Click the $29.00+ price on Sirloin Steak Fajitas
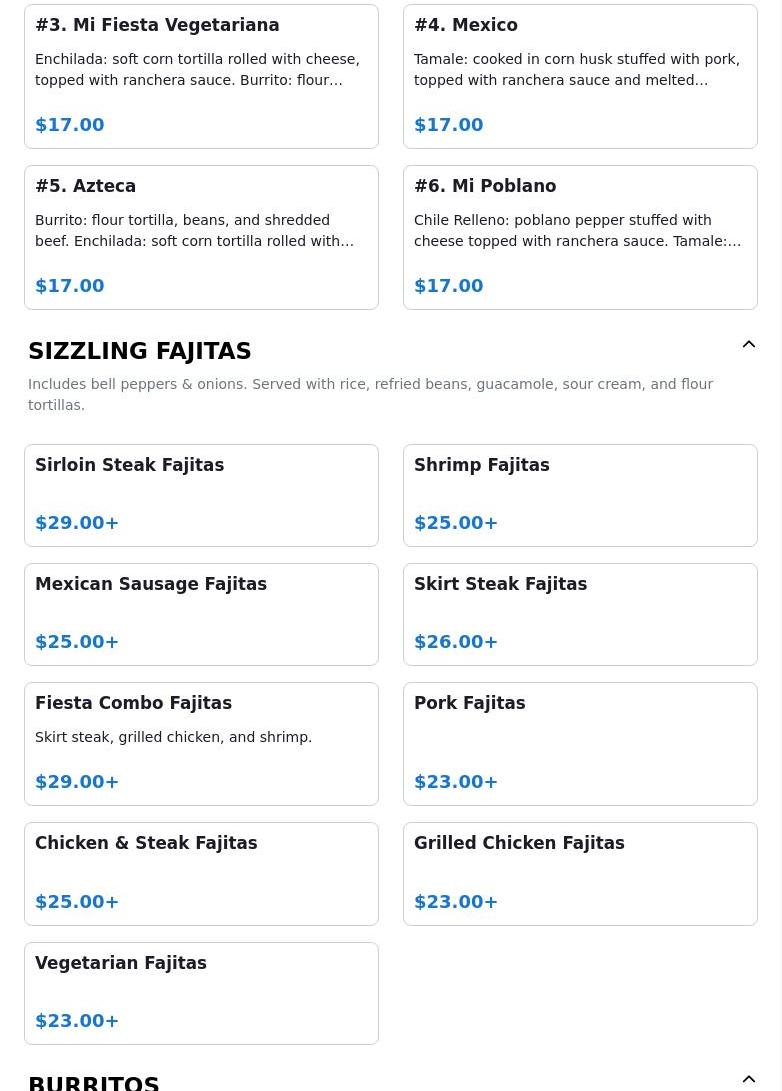 coord(77,523)
